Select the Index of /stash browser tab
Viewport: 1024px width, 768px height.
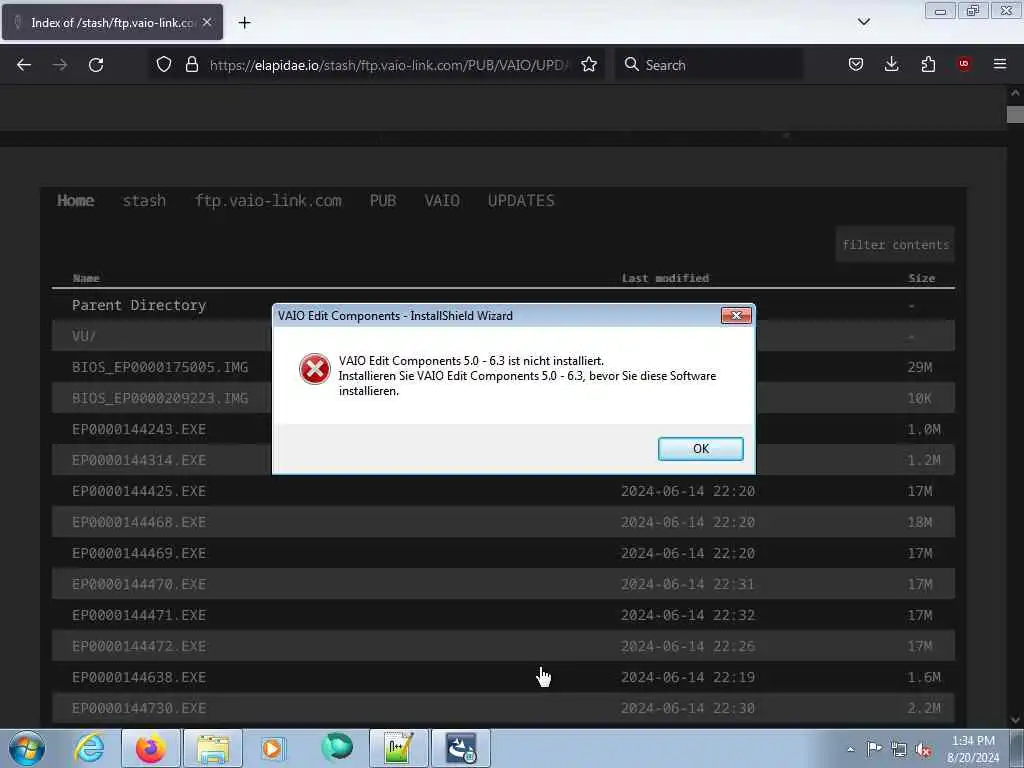[112, 22]
